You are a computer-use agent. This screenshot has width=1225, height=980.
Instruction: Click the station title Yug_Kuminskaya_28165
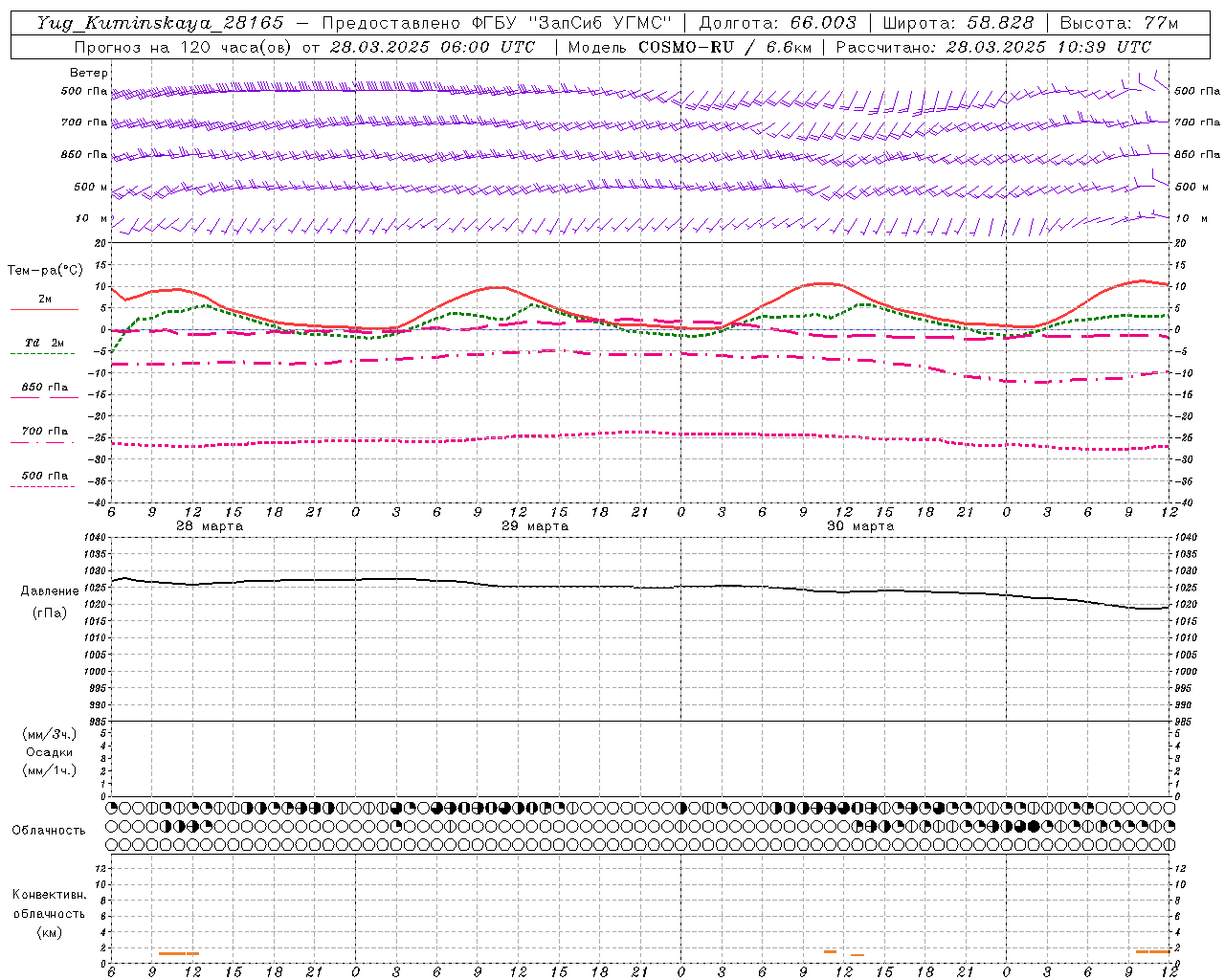click(x=160, y=23)
